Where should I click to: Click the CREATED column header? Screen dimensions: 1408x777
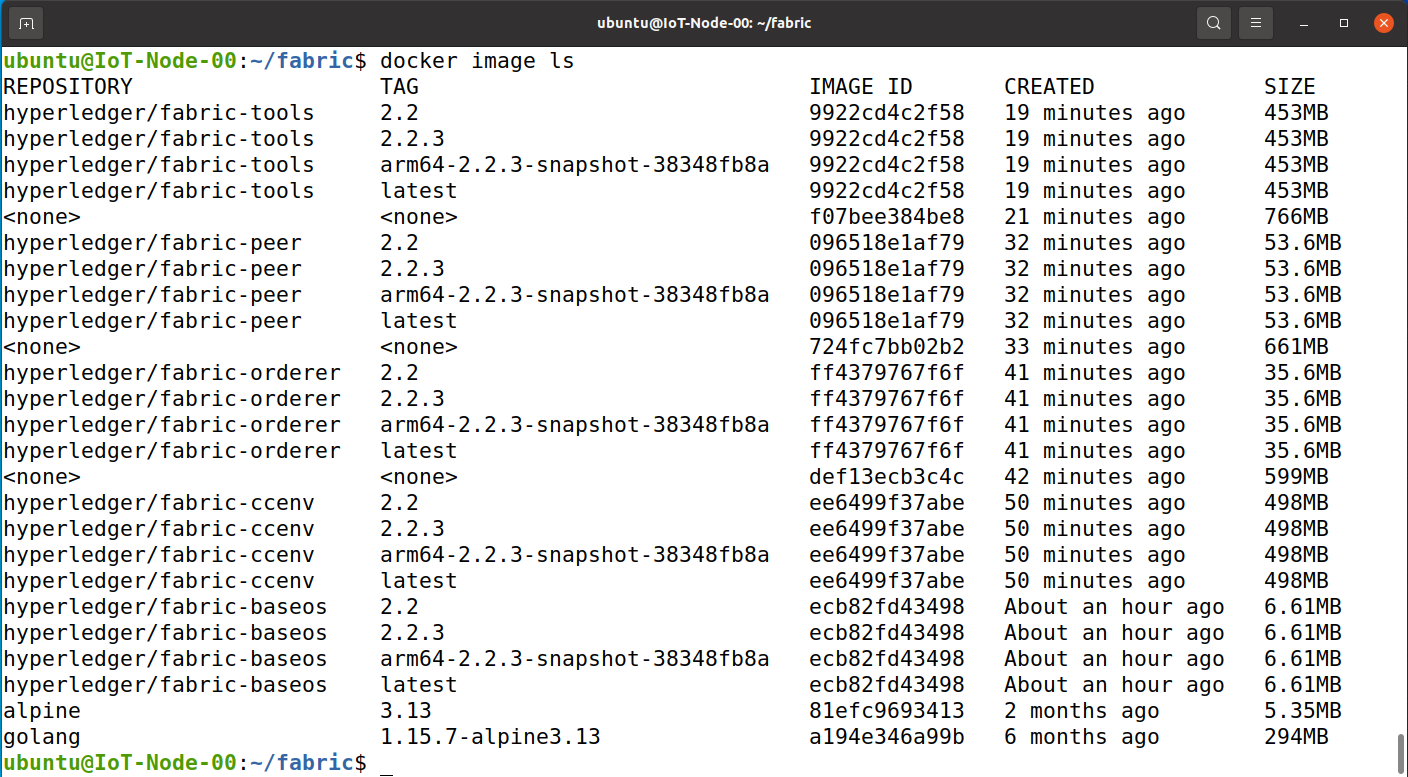(1049, 87)
